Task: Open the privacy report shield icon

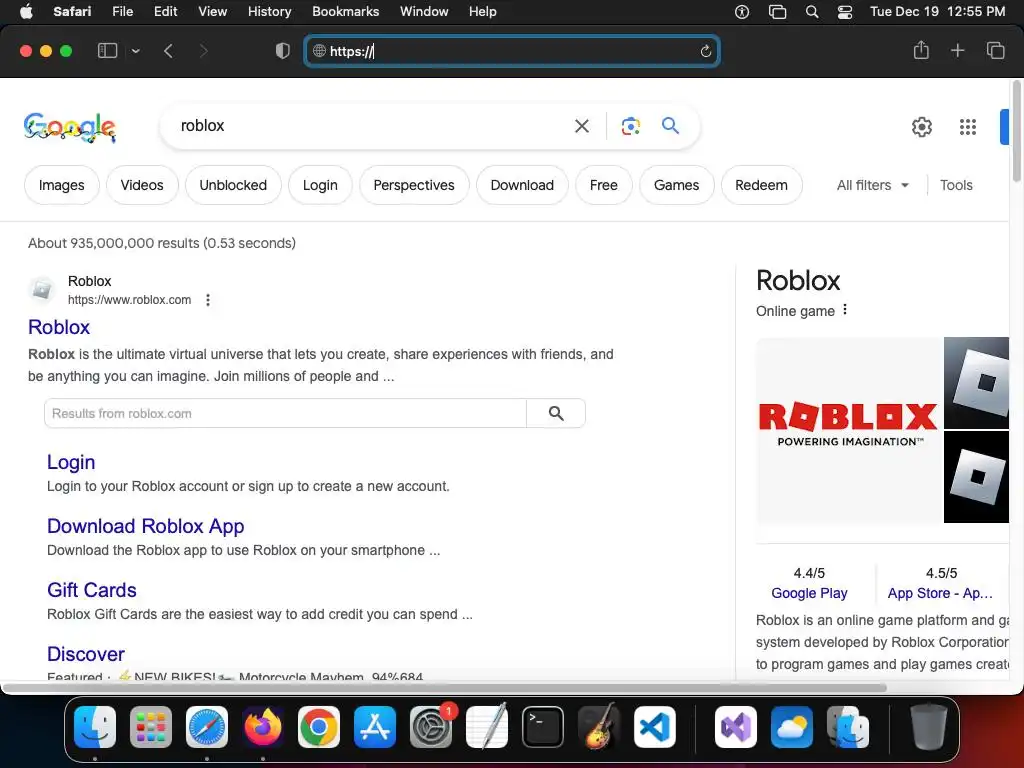Action: click(x=283, y=51)
